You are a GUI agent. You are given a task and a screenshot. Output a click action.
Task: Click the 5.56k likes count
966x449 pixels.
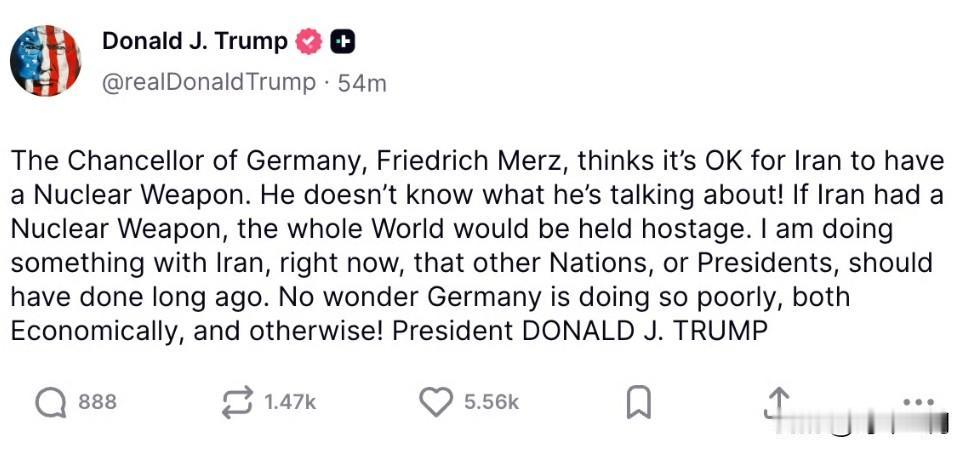(491, 402)
